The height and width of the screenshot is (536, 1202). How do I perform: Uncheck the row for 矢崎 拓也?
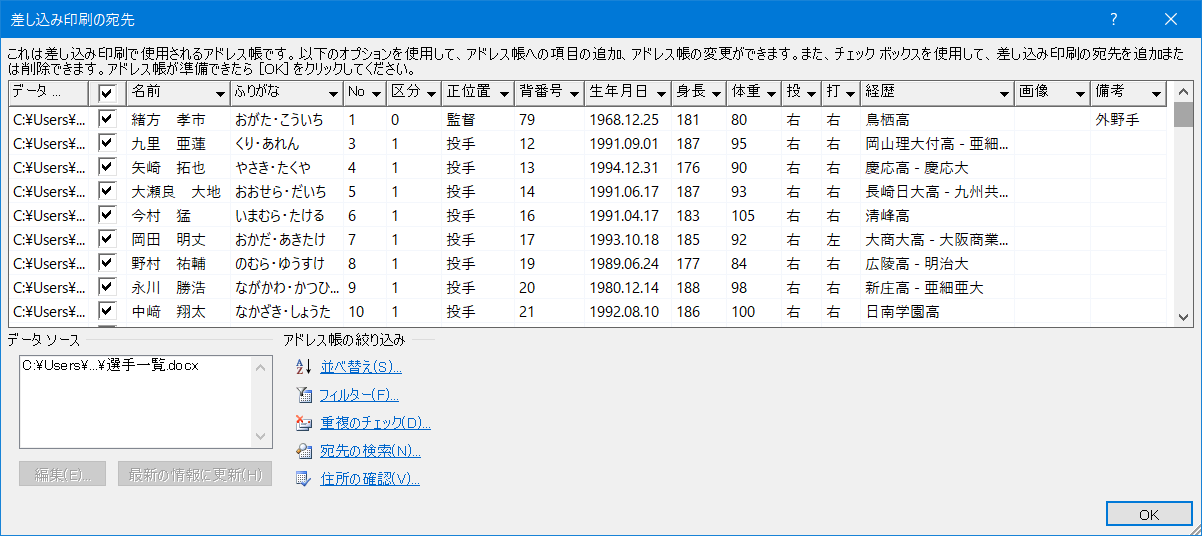click(107, 167)
